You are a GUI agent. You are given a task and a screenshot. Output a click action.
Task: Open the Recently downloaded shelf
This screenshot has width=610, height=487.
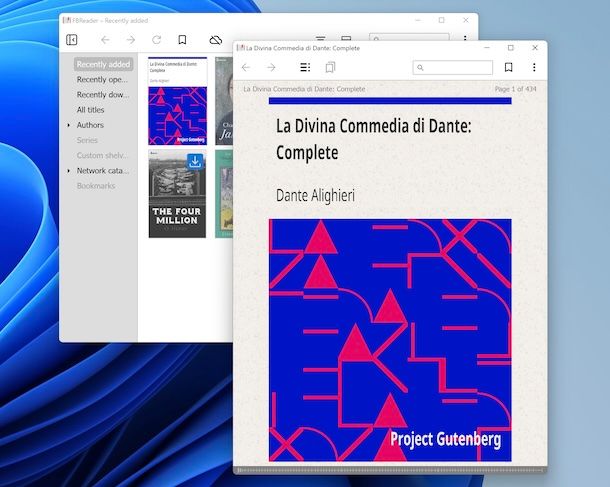coord(103,95)
